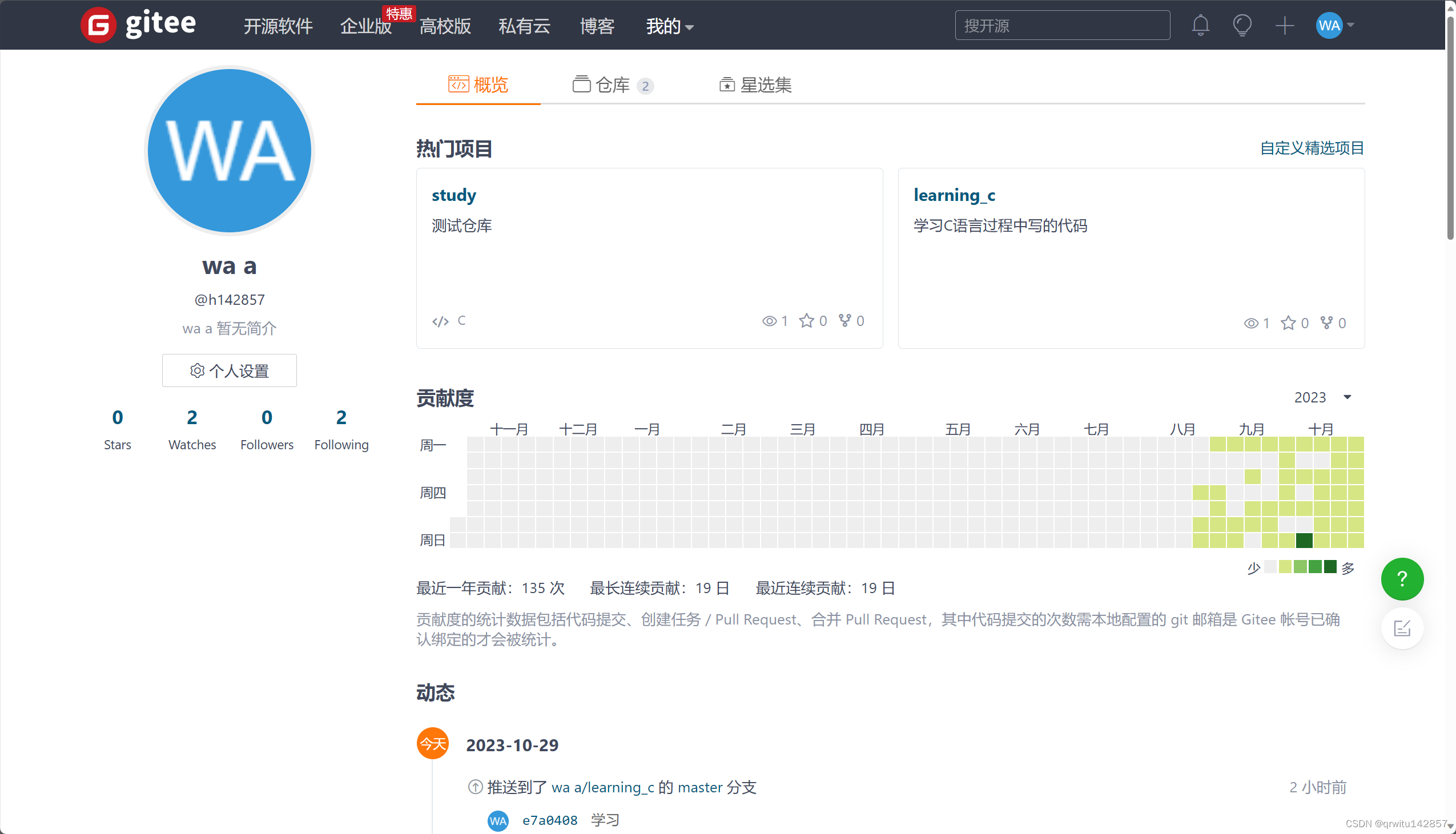
Task: Click the dark green contribution square
Action: point(1304,539)
